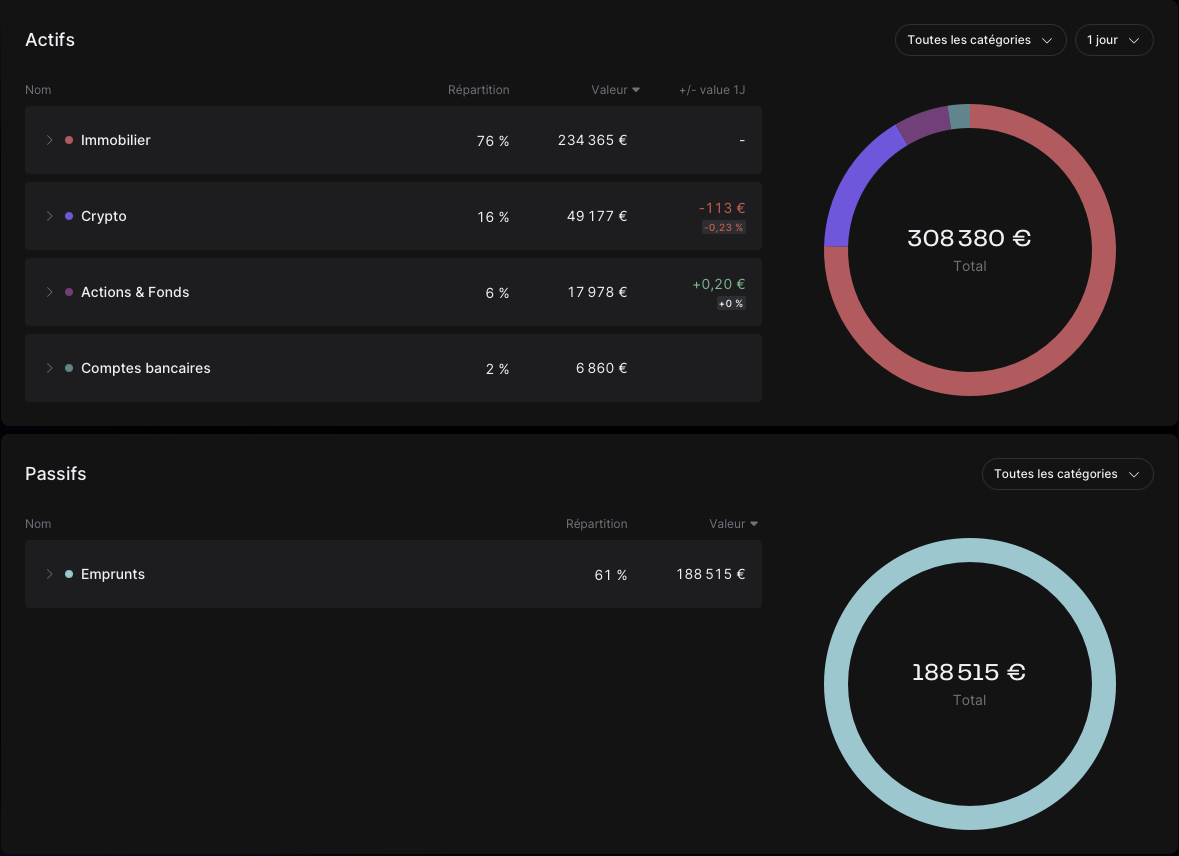This screenshot has width=1179, height=856.
Task: Click the light blue Passifs donut ring
Action: point(836,684)
